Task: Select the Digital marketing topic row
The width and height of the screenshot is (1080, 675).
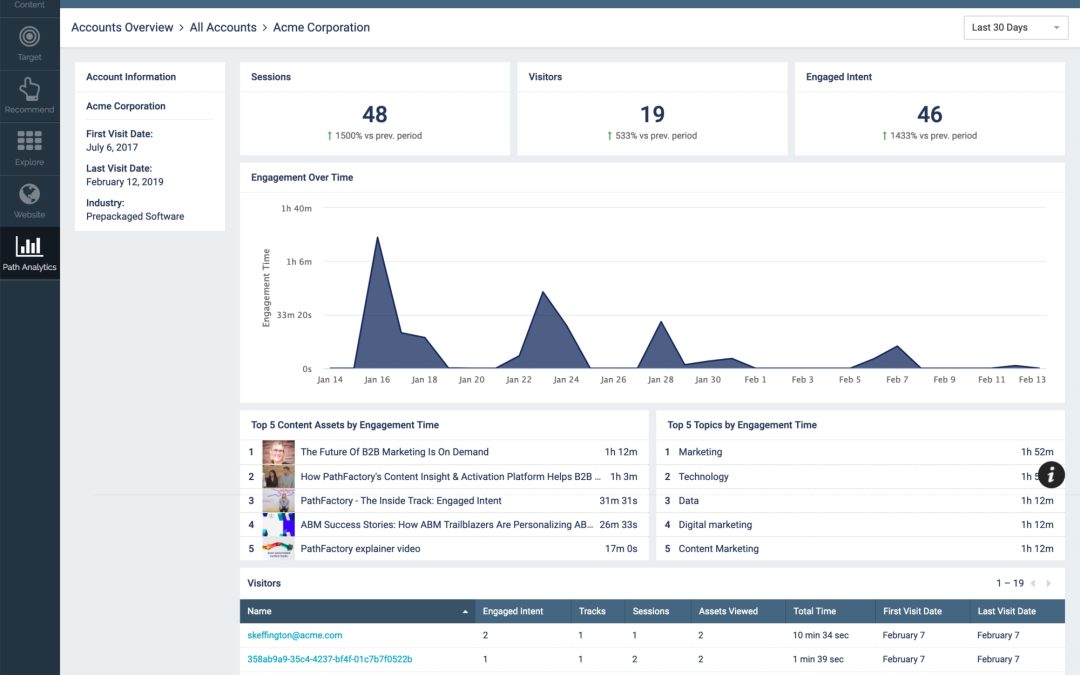Action: click(x=860, y=525)
